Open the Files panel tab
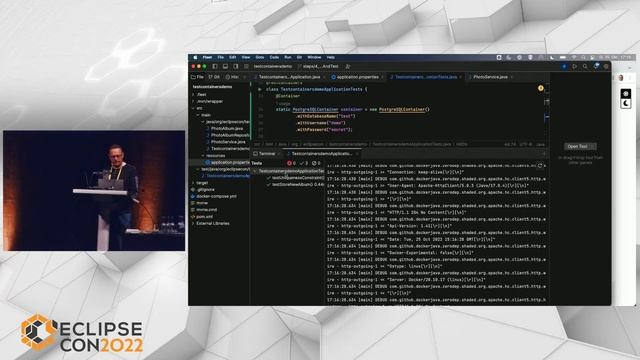The height and width of the screenshot is (360, 640). coord(198,77)
